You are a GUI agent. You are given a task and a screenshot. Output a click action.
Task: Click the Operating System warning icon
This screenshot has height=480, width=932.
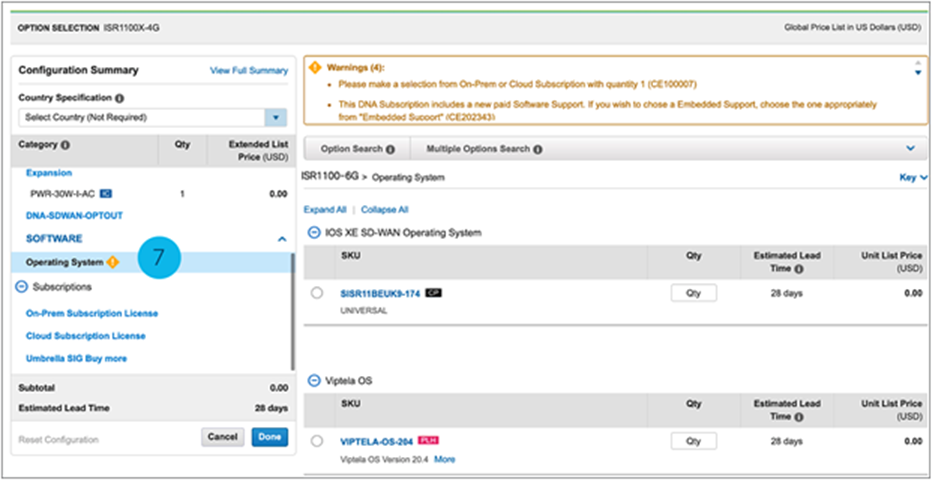click(x=112, y=262)
